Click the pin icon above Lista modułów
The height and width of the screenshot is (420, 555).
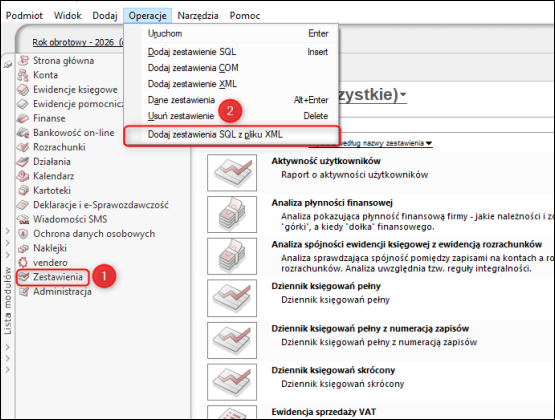point(8,64)
